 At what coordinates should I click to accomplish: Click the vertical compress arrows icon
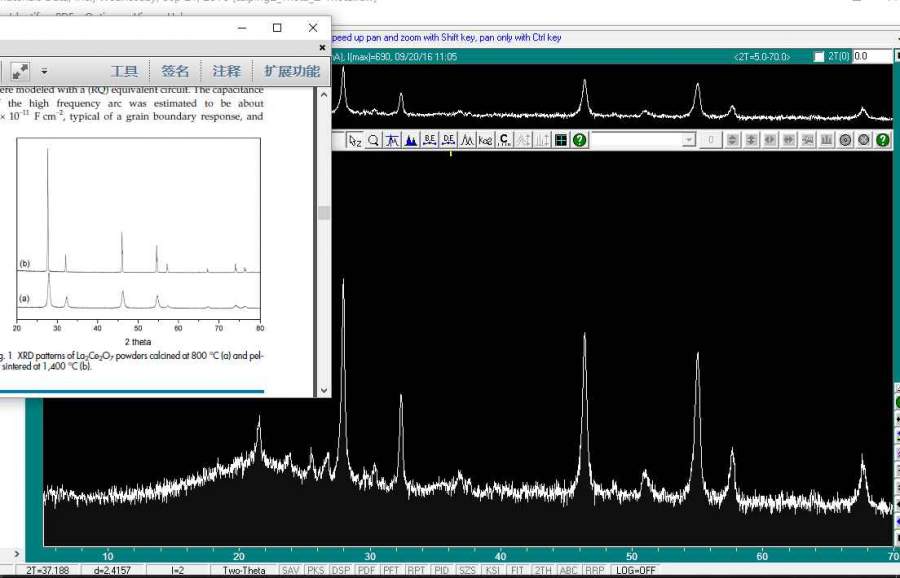[751, 139]
